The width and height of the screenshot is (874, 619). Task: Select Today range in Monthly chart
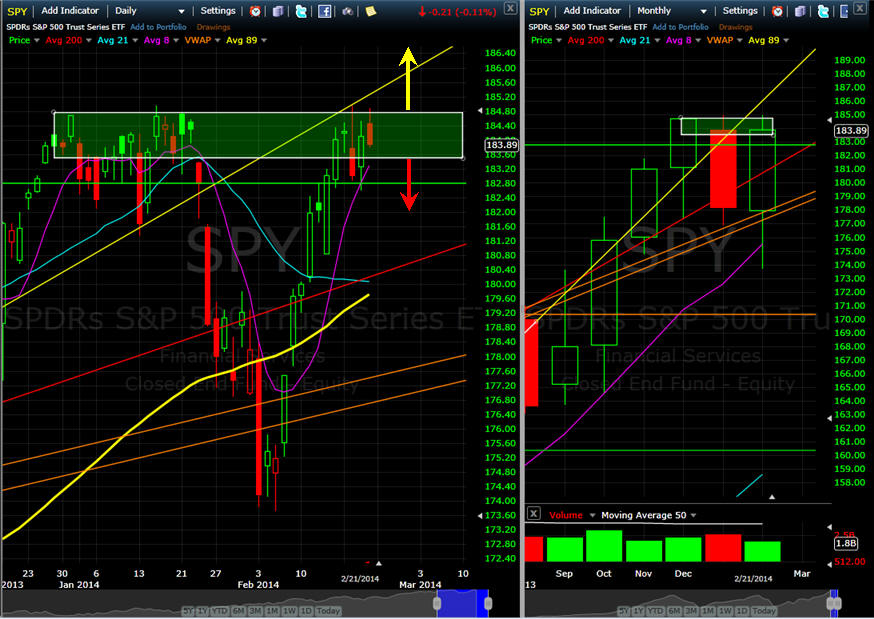coord(764,611)
